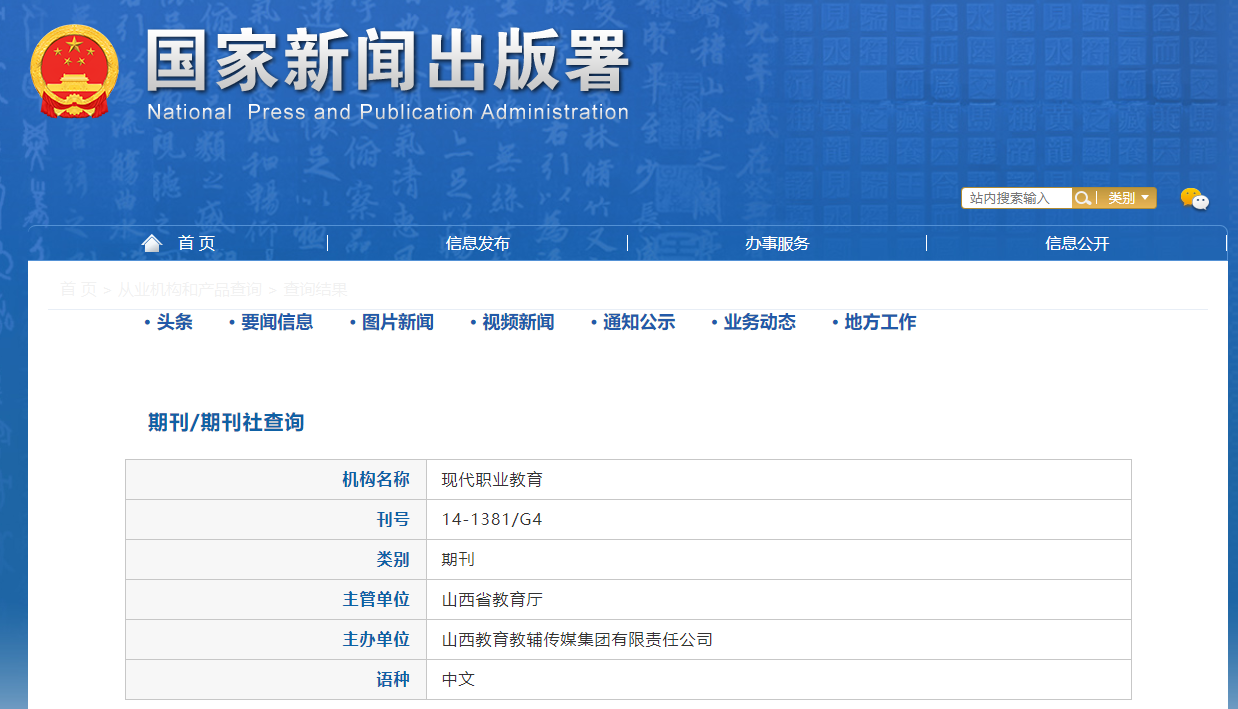The width and height of the screenshot is (1238, 709).
Task: Expand the 类别 search category dropdown
Action: click(x=1128, y=198)
